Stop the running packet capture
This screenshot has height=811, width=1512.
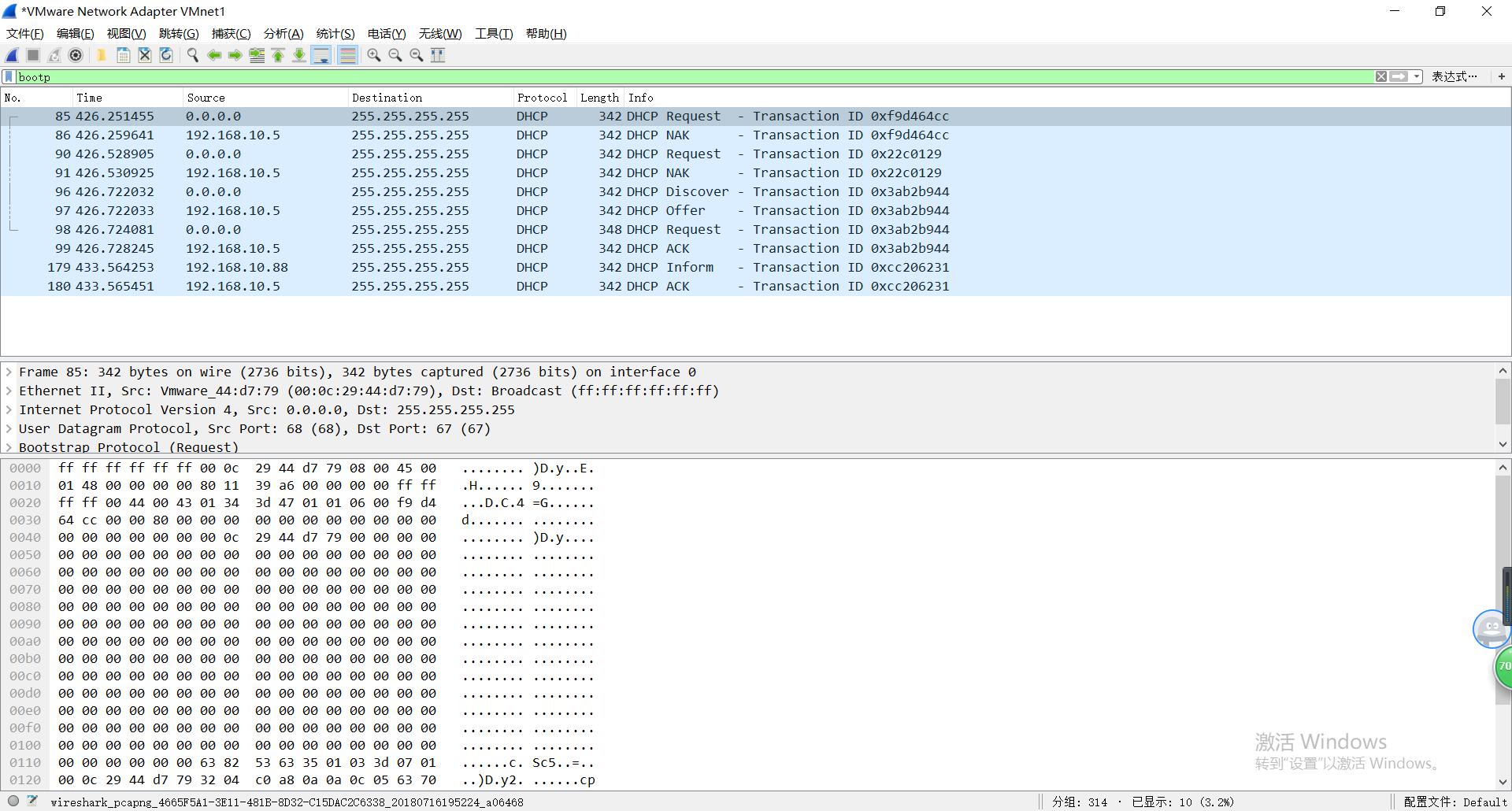coord(33,55)
